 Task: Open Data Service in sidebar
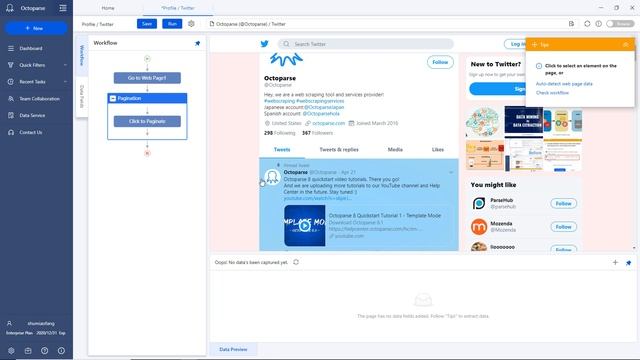tap(32, 116)
